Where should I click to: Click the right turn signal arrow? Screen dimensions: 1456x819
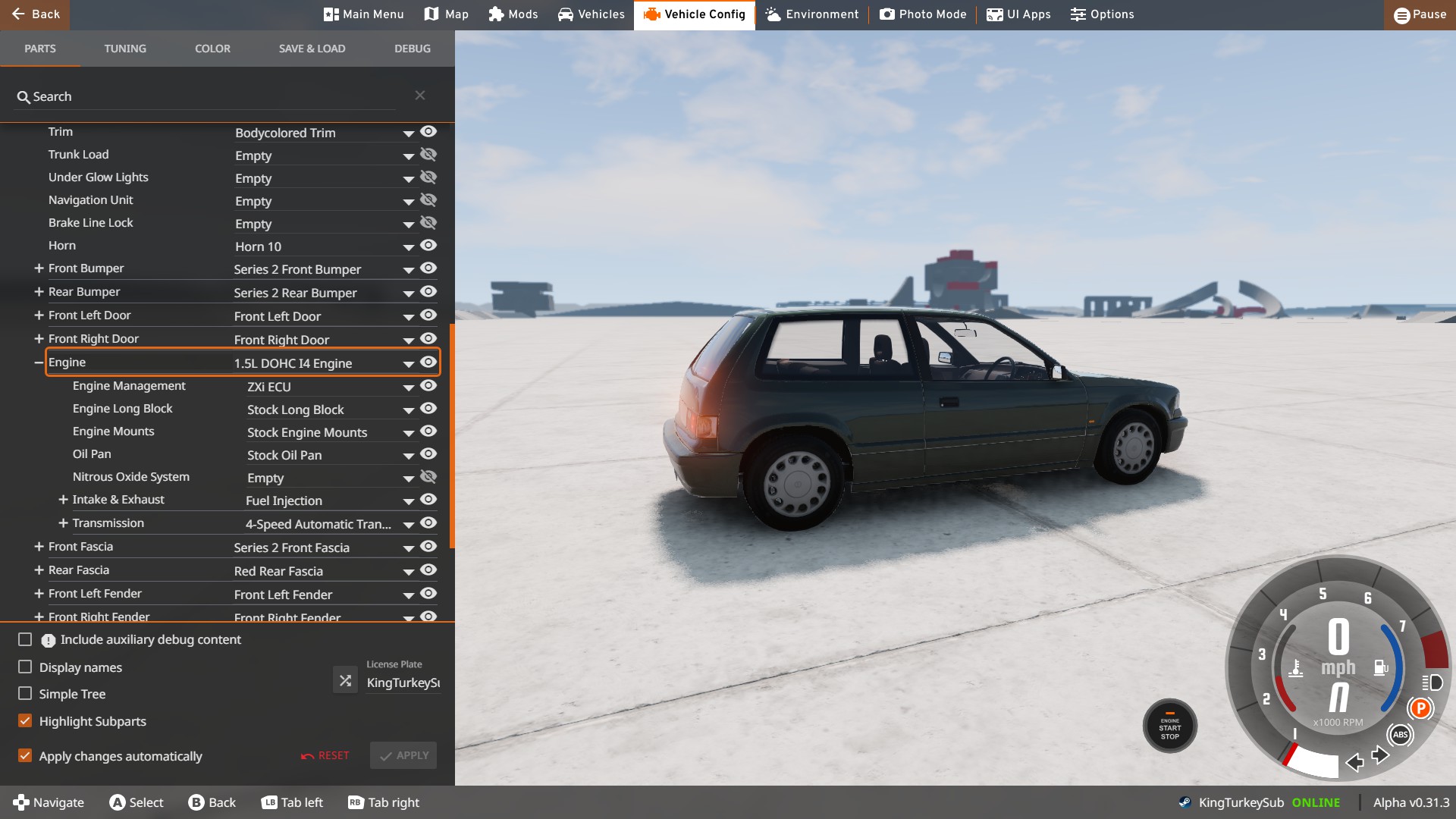(x=1380, y=755)
